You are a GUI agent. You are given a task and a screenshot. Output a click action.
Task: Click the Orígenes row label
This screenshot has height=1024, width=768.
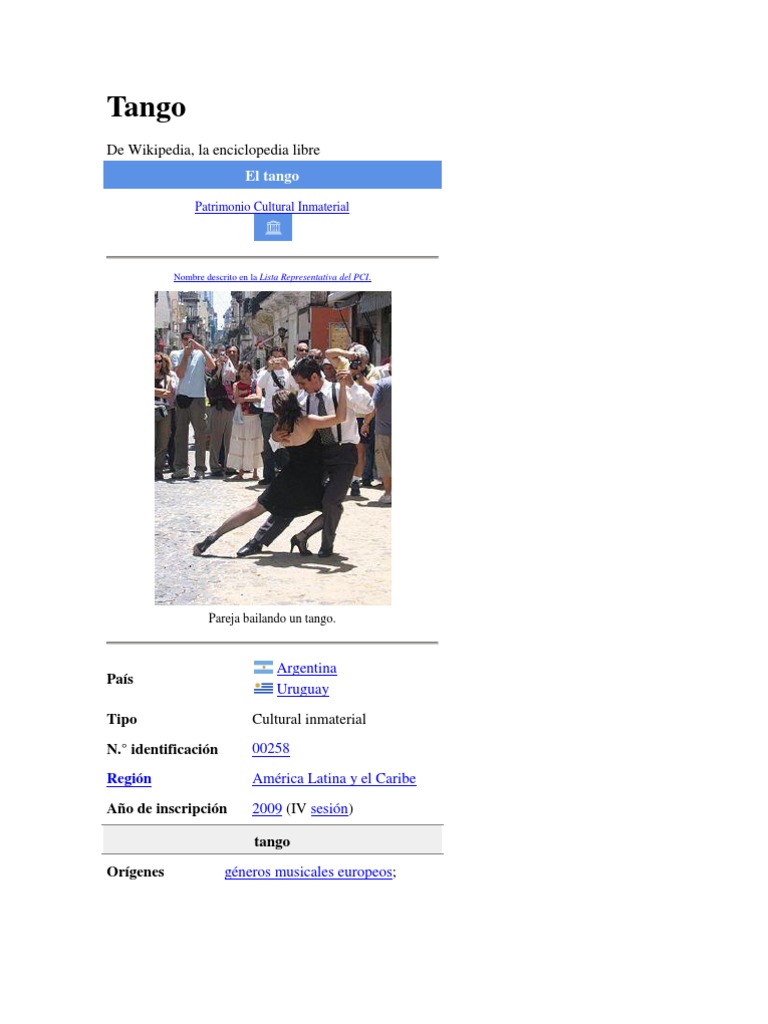click(x=135, y=872)
